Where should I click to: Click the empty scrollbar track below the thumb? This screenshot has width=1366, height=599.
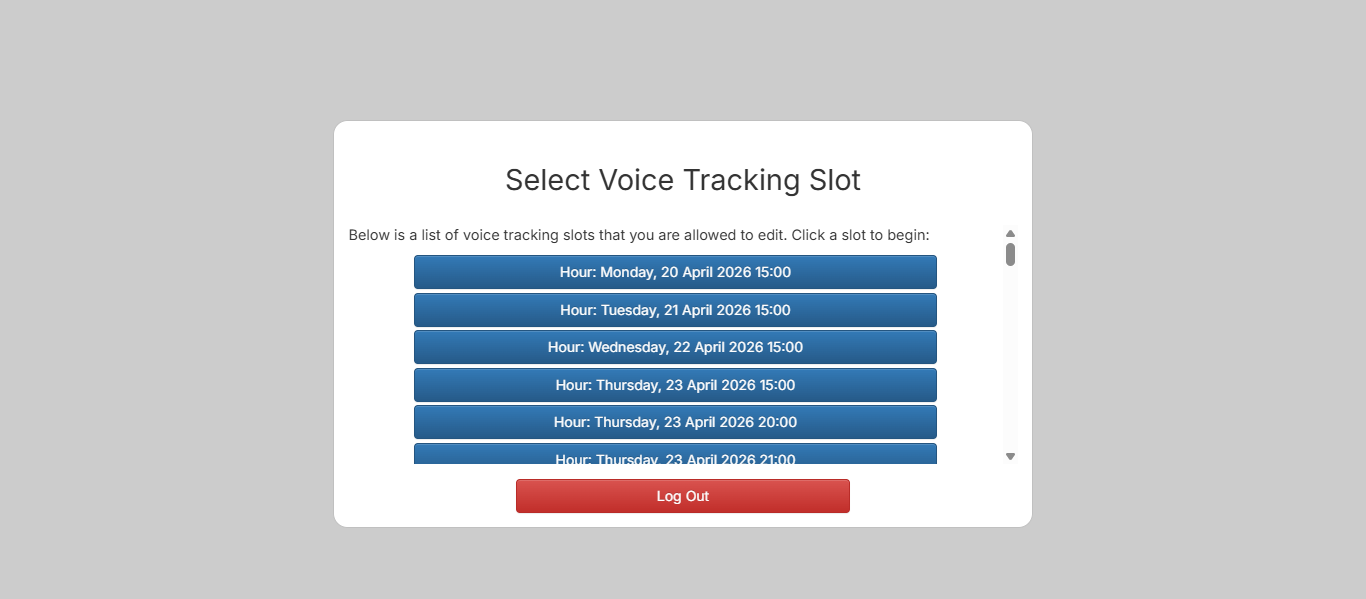[1010, 360]
